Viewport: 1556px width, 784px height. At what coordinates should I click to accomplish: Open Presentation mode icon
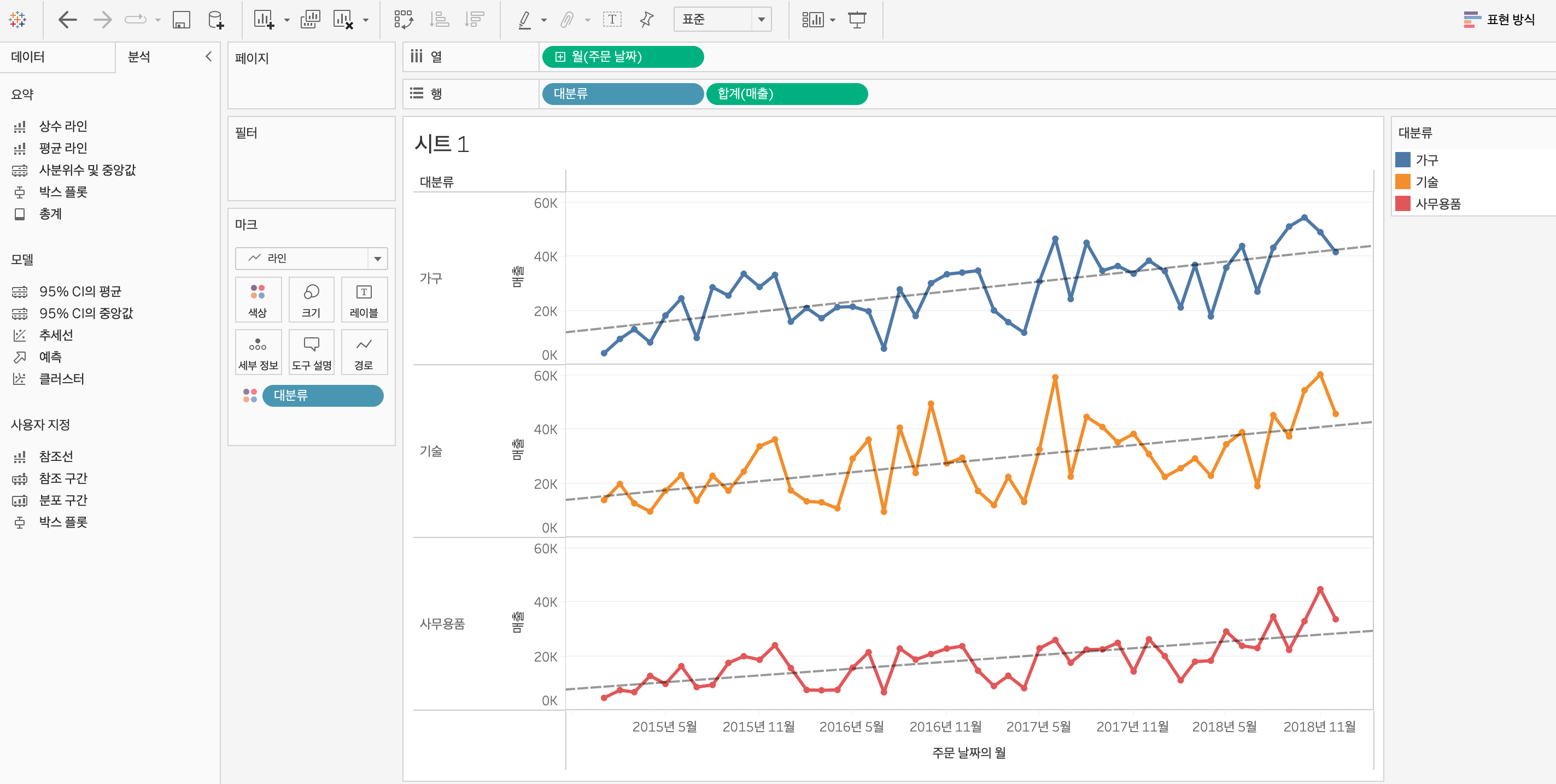click(857, 20)
